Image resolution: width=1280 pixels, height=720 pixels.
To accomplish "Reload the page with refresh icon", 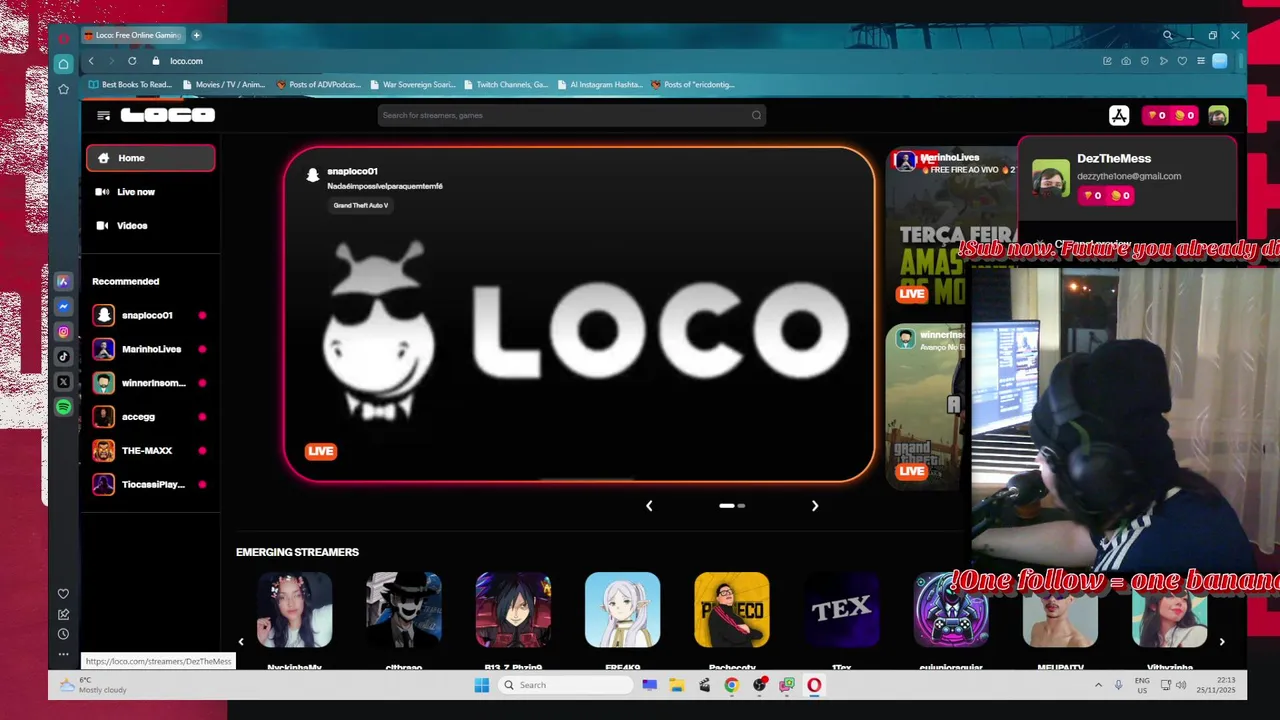I will [132, 61].
